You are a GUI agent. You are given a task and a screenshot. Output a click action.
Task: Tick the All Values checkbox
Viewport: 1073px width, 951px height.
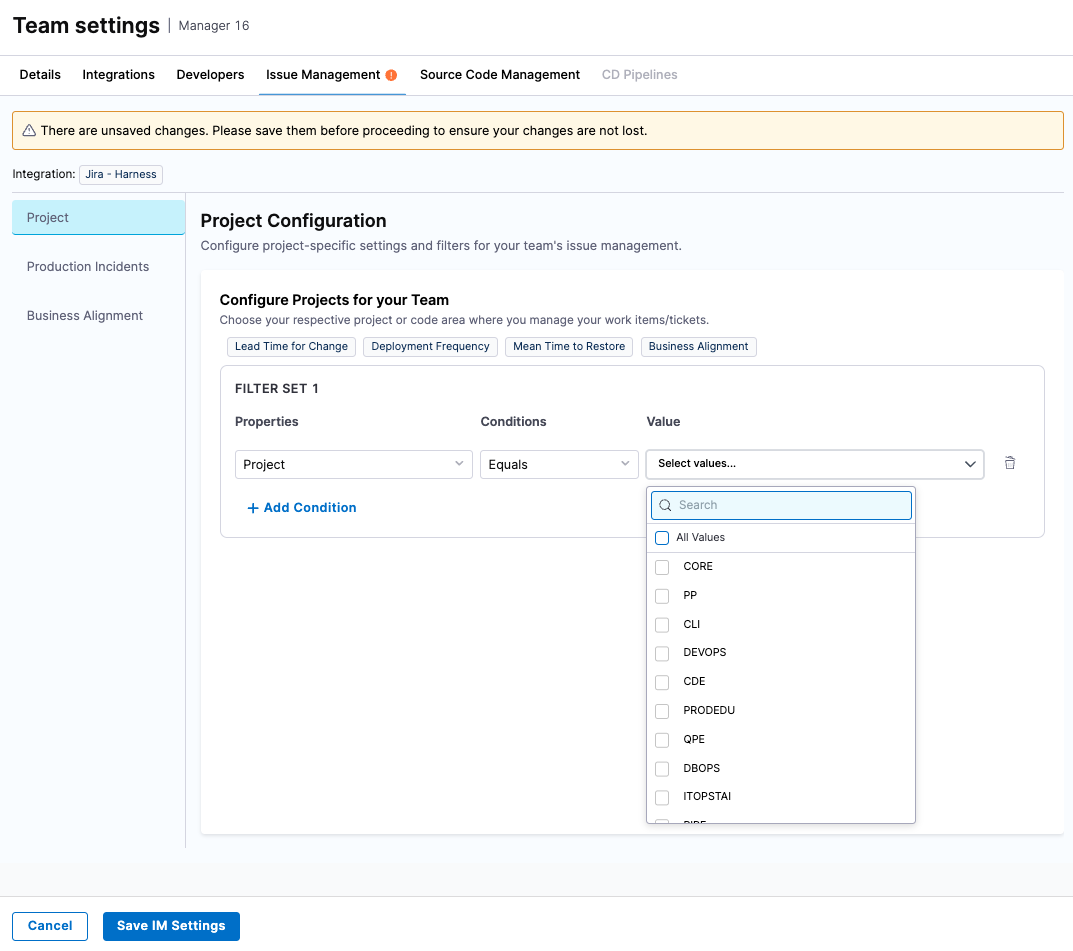click(x=662, y=538)
